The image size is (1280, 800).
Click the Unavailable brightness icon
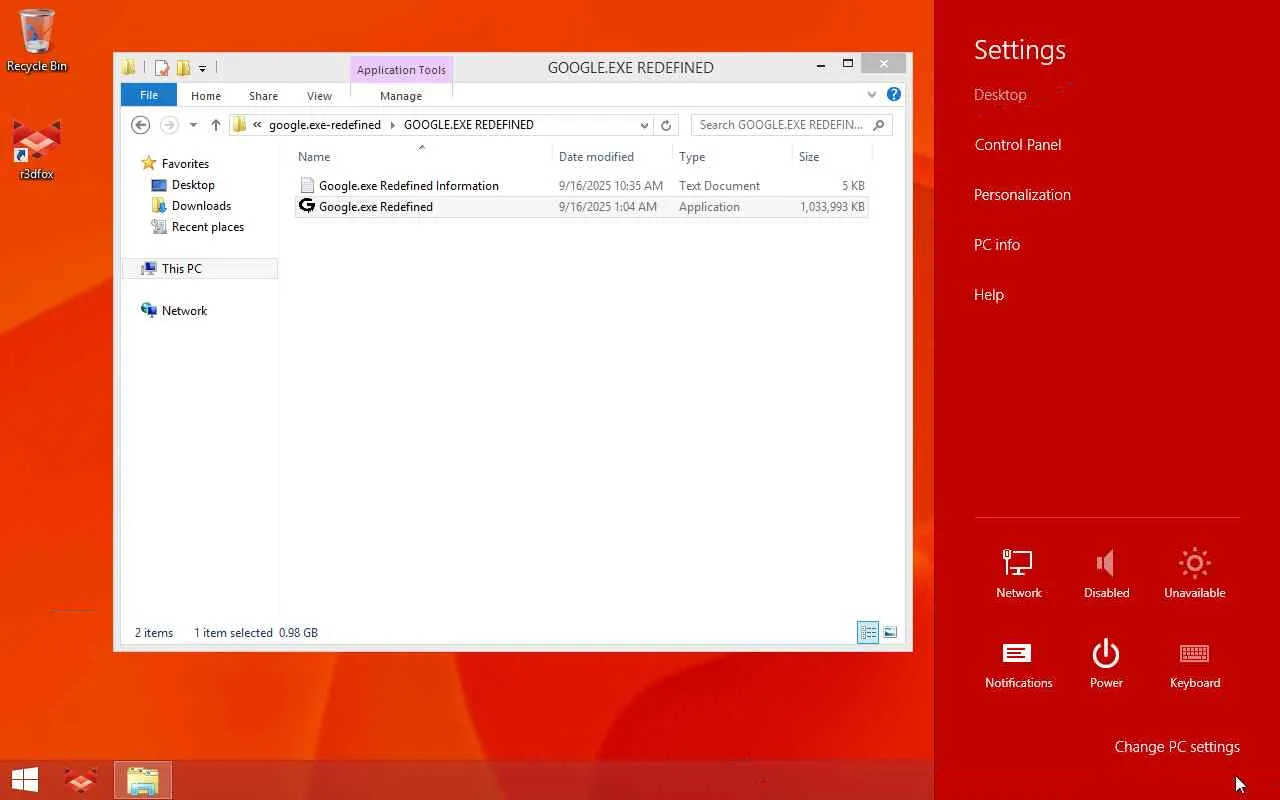(1195, 573)
